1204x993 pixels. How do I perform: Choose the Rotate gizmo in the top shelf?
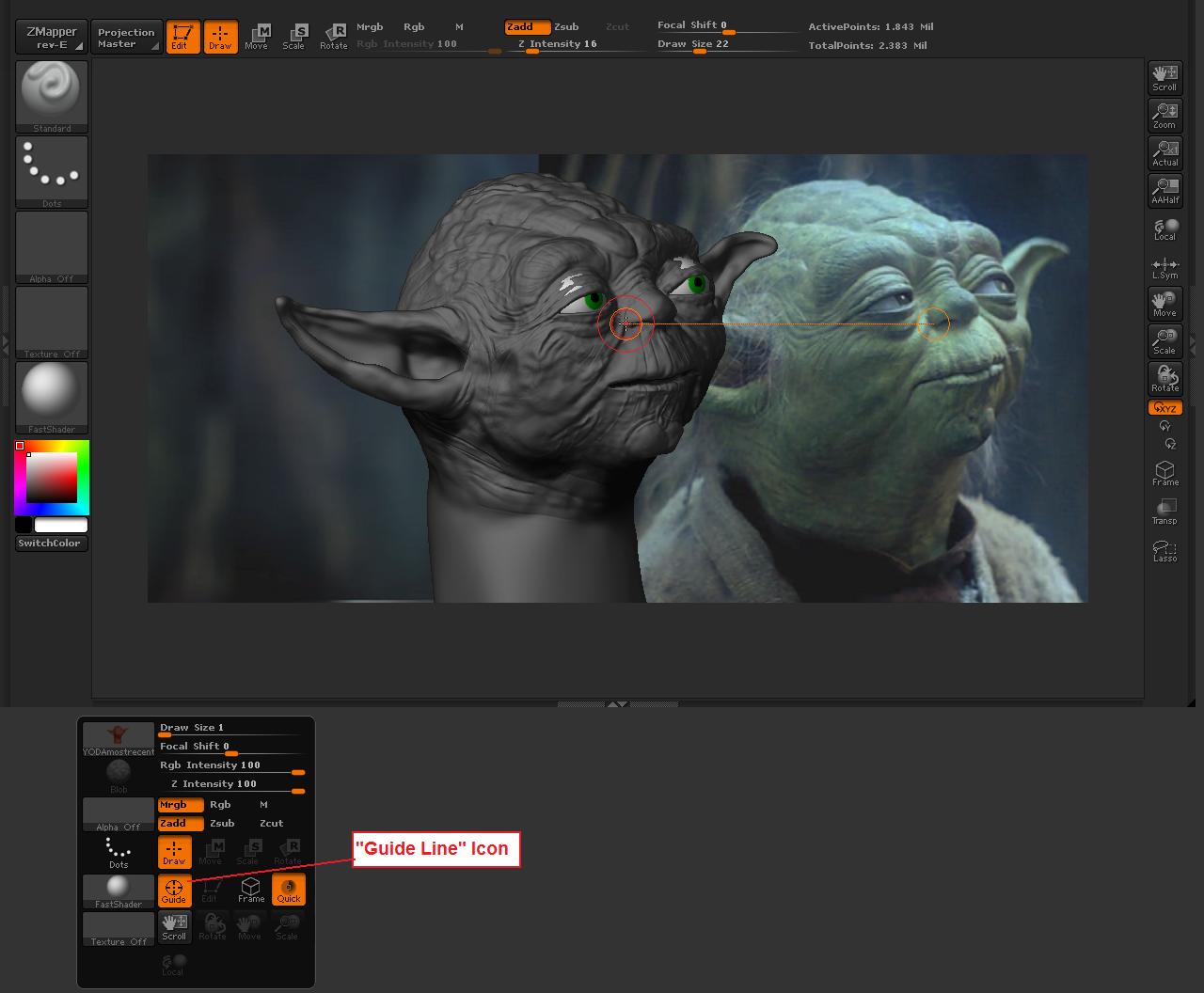333,37
